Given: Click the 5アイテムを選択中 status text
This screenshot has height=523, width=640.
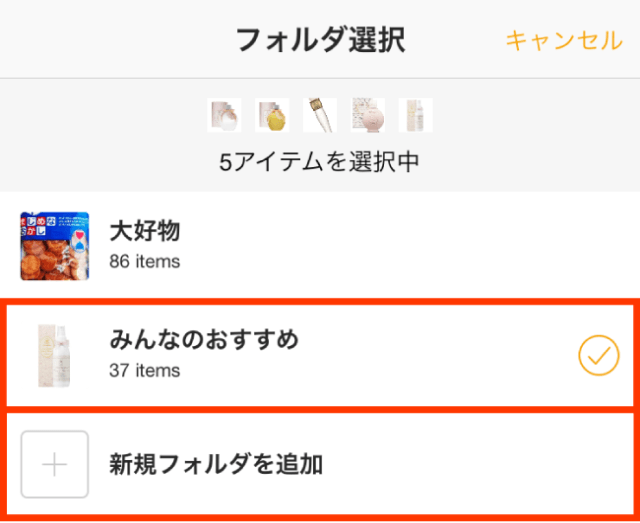Looking at the screenshot, I should pos(319,161).
